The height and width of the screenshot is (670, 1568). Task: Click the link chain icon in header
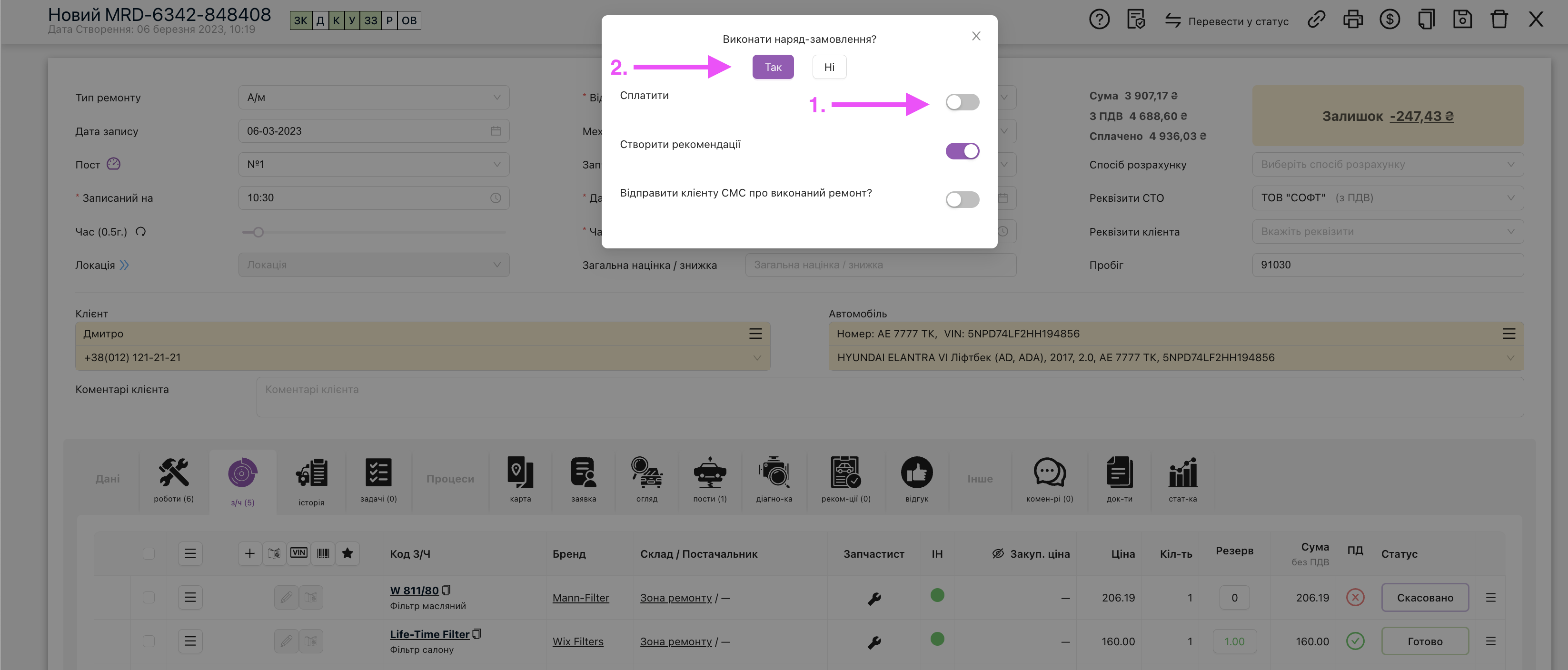[1316, 20]
